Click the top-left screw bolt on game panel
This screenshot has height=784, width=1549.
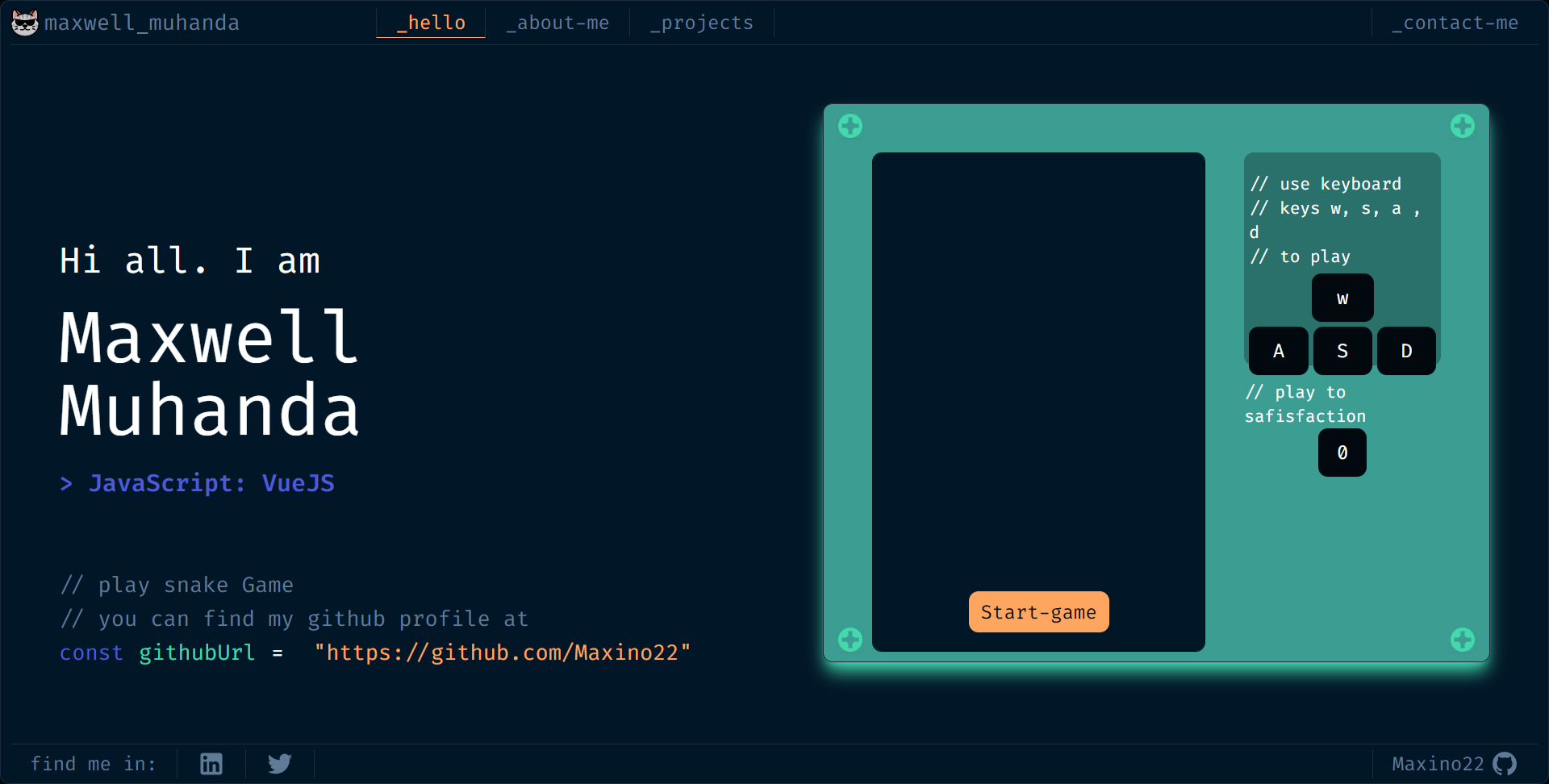850,126
